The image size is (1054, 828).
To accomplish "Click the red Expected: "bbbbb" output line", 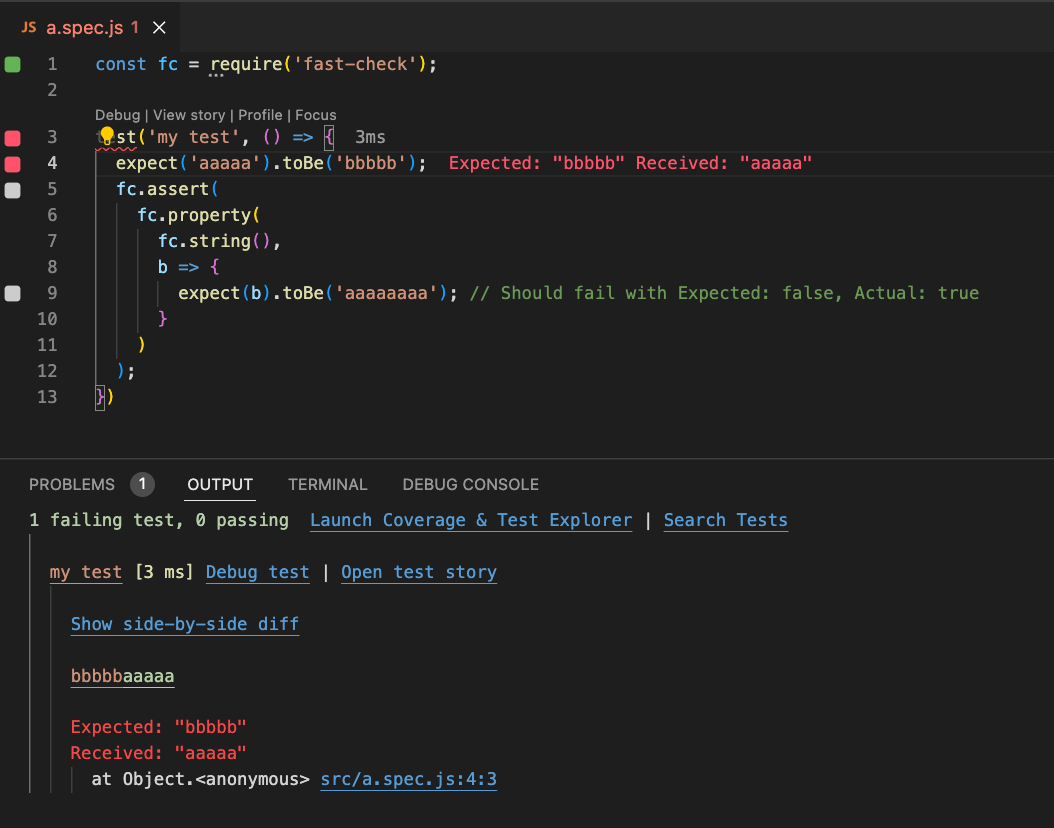I will coord(159,727).
